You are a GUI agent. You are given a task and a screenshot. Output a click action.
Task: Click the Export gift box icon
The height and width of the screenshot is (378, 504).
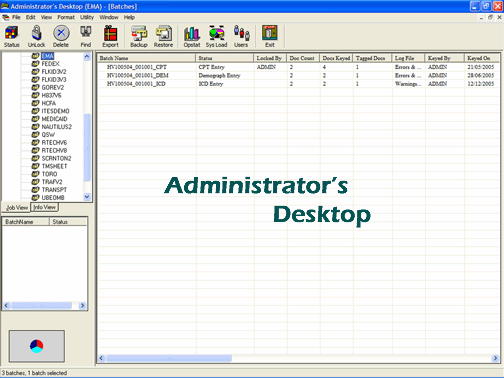coord(110,36)
